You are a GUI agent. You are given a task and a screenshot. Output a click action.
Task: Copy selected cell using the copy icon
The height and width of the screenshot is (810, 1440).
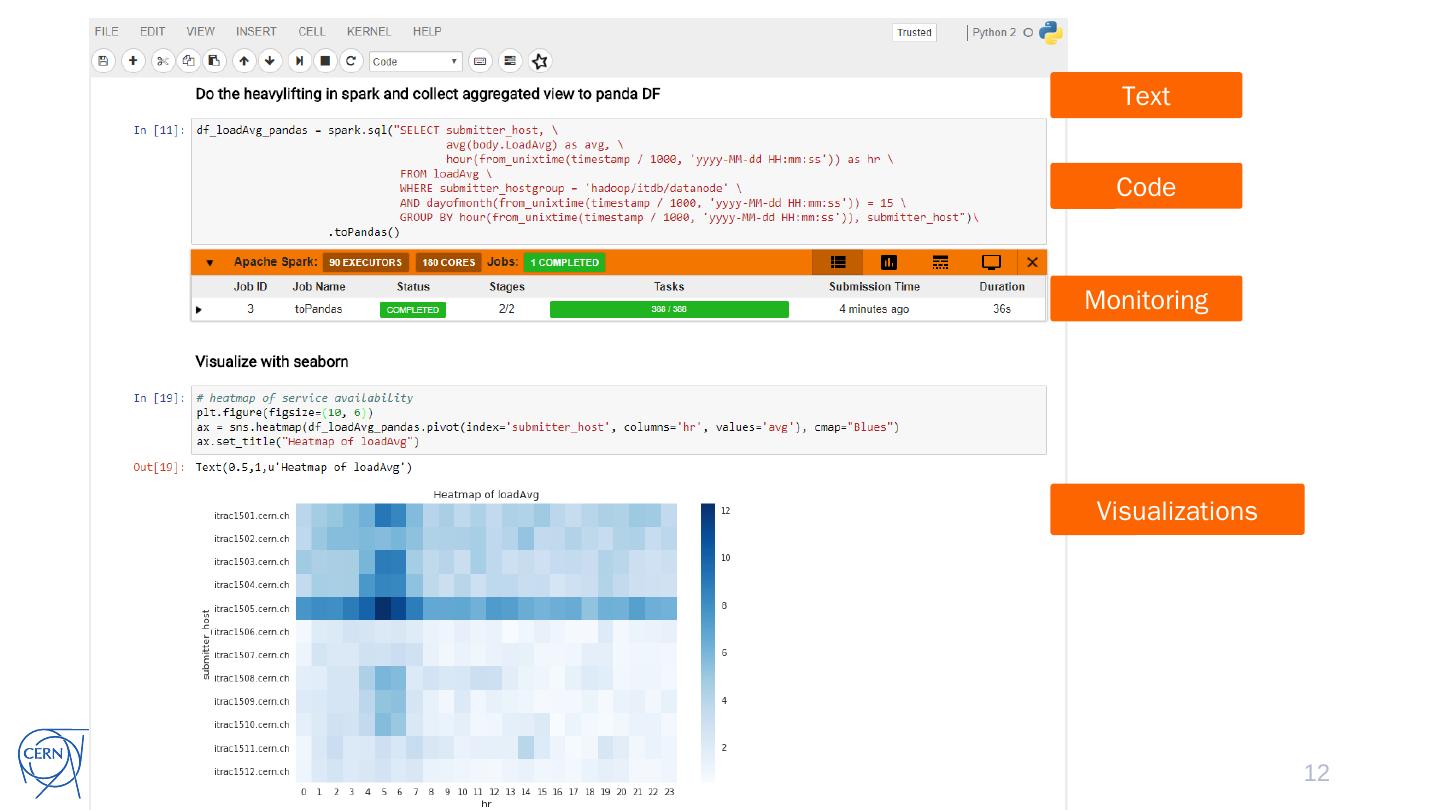point(189,61)
